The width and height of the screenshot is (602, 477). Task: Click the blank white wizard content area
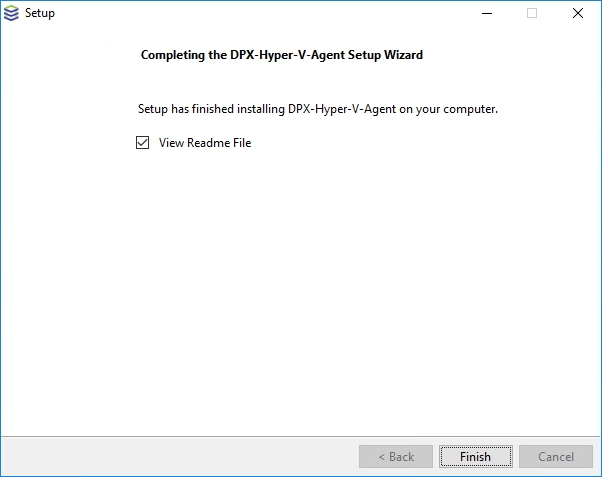coord(300,290)
